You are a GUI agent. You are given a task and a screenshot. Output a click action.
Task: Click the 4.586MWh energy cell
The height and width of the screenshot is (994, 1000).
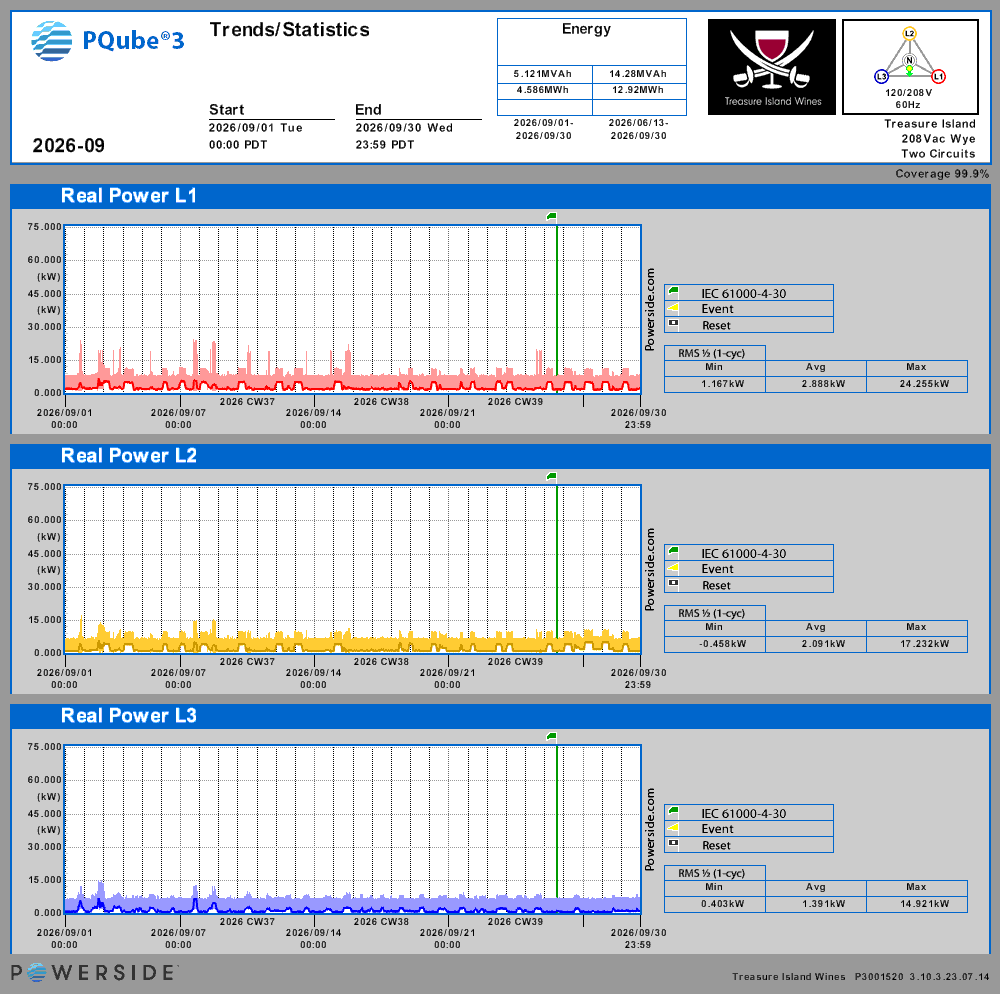click(x=543, y=90)
